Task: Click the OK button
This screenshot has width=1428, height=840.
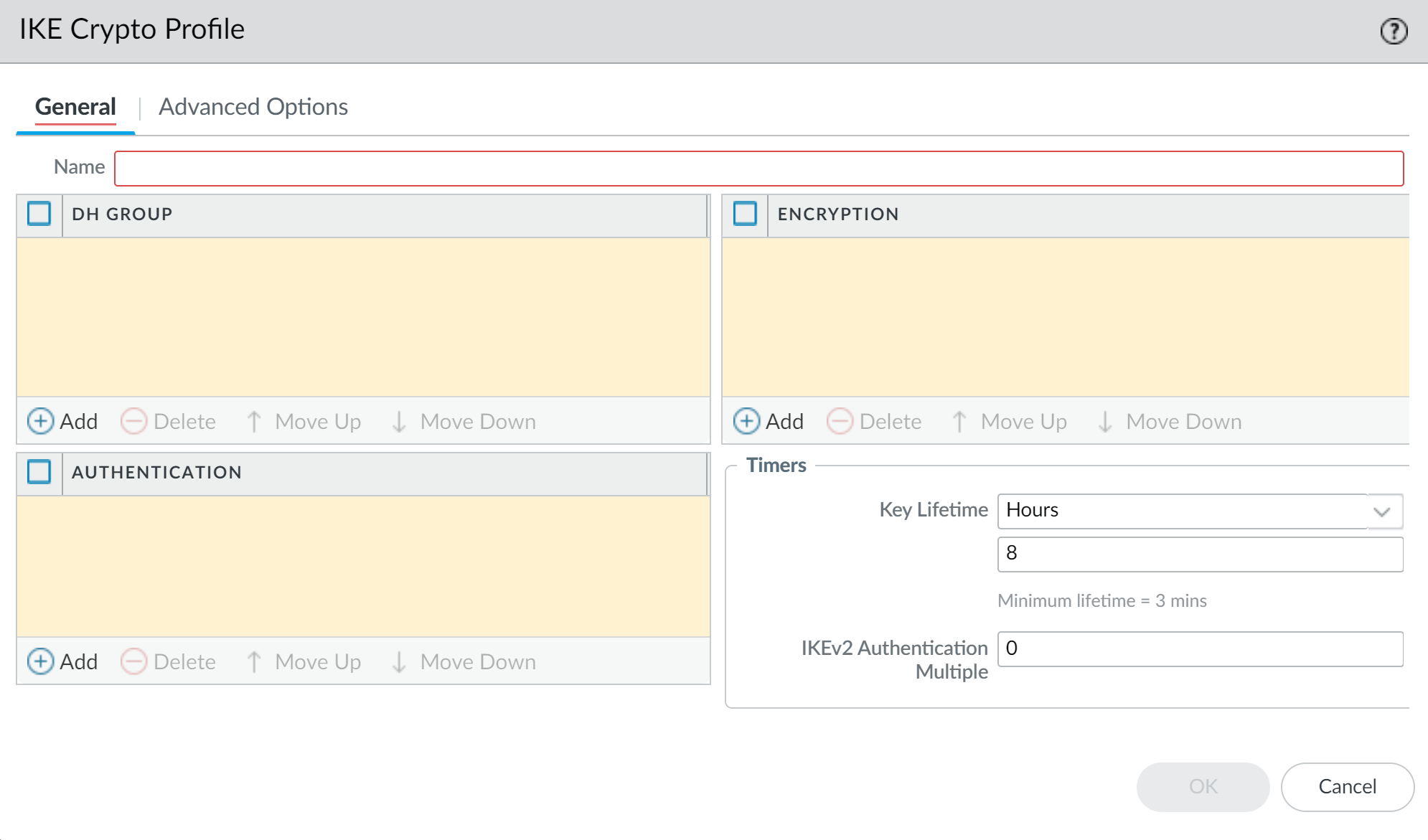Action: coord(1203,786)
